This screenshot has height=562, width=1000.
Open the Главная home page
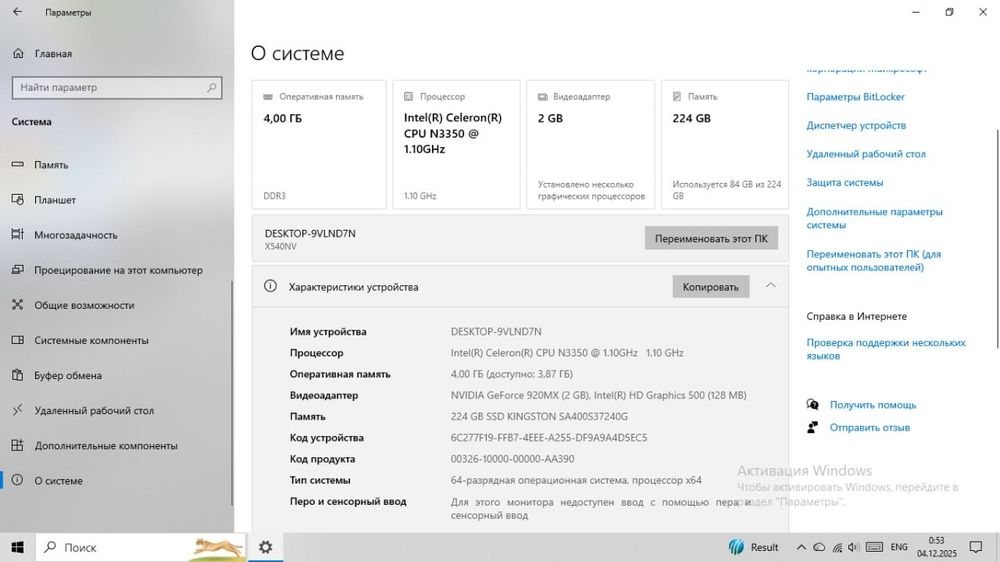[x=53, y=54]
